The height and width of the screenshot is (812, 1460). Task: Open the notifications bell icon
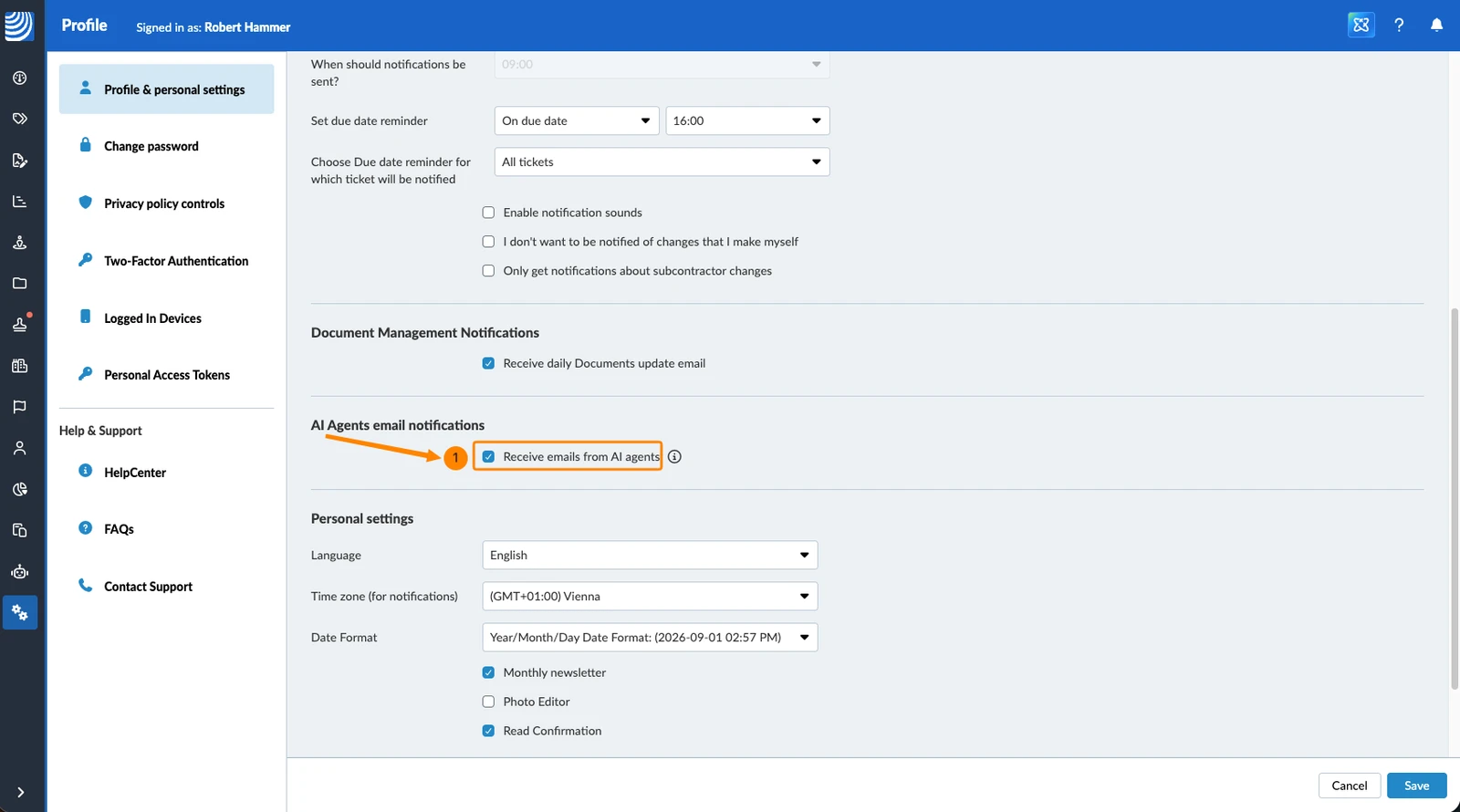[x=1436, y=26]
